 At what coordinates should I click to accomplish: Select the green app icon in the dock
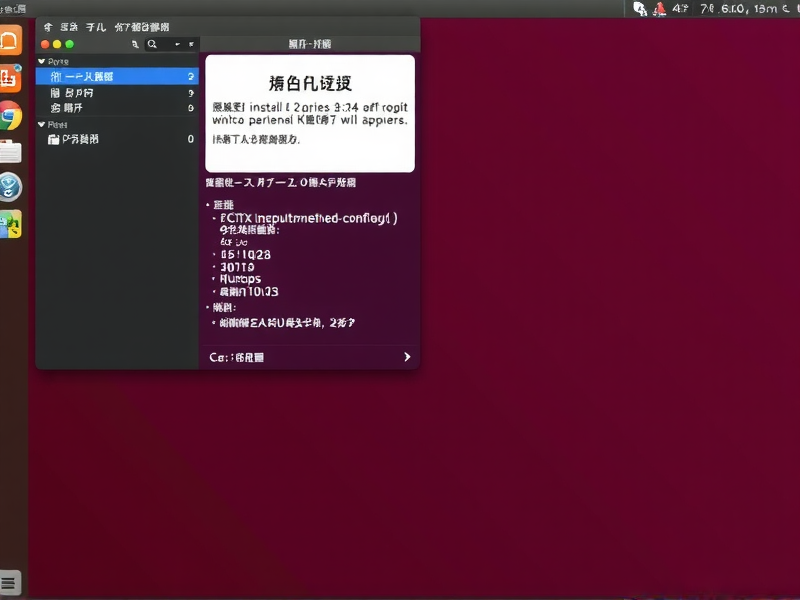point(13,225)
